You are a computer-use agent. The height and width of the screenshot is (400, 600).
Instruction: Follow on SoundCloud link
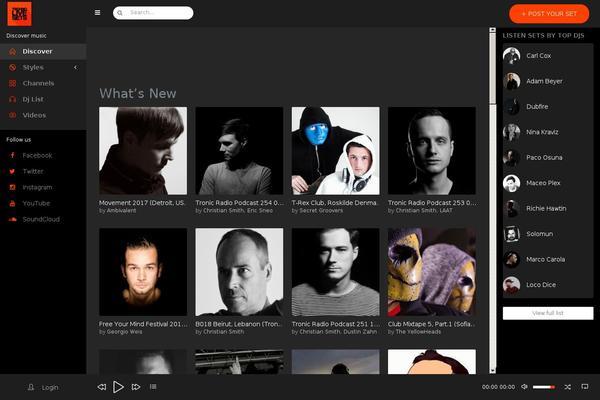click(x=41, y=219)
